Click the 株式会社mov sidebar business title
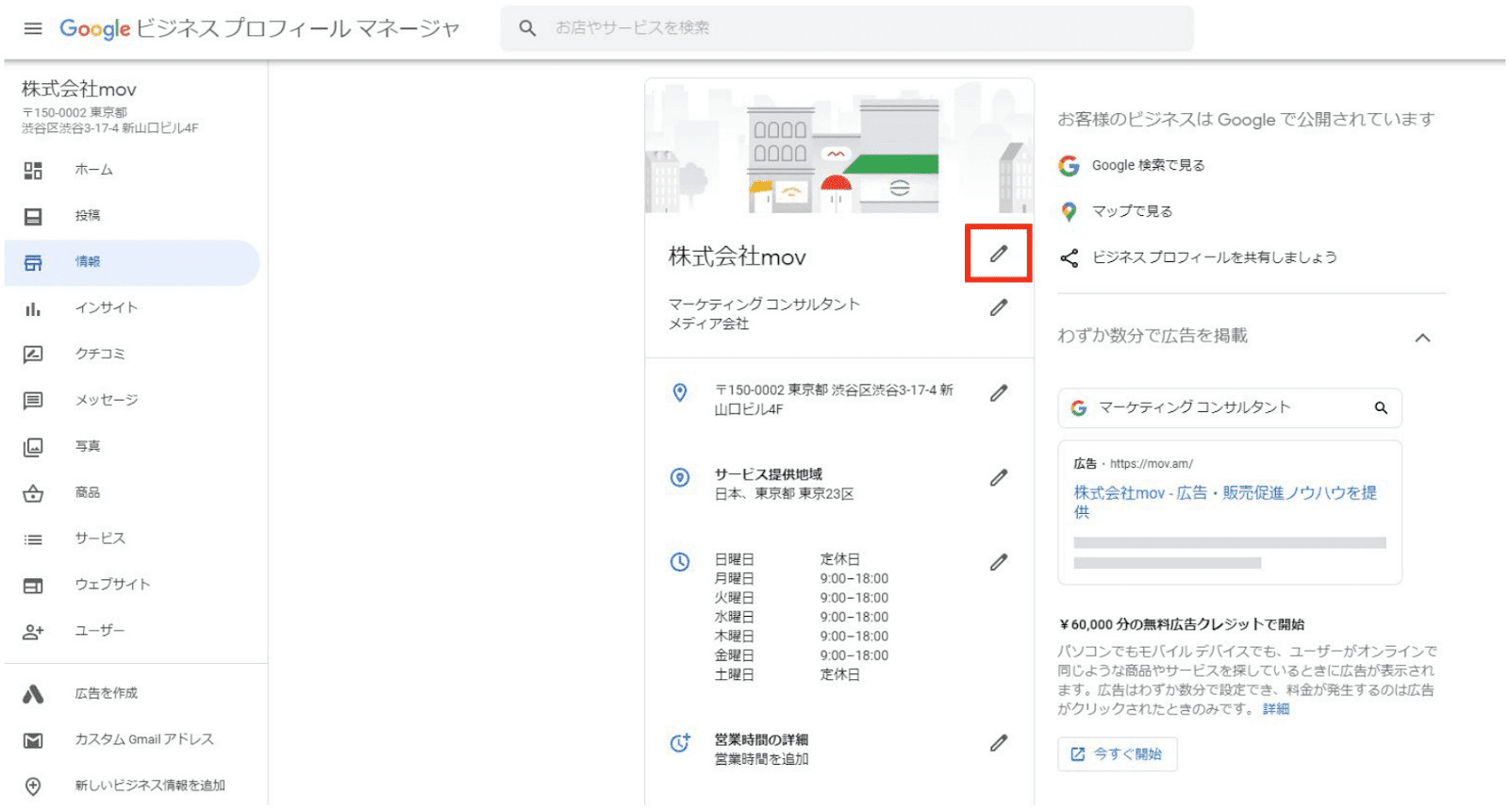This screenshot has width=1509, height=812. pos(79,90)
